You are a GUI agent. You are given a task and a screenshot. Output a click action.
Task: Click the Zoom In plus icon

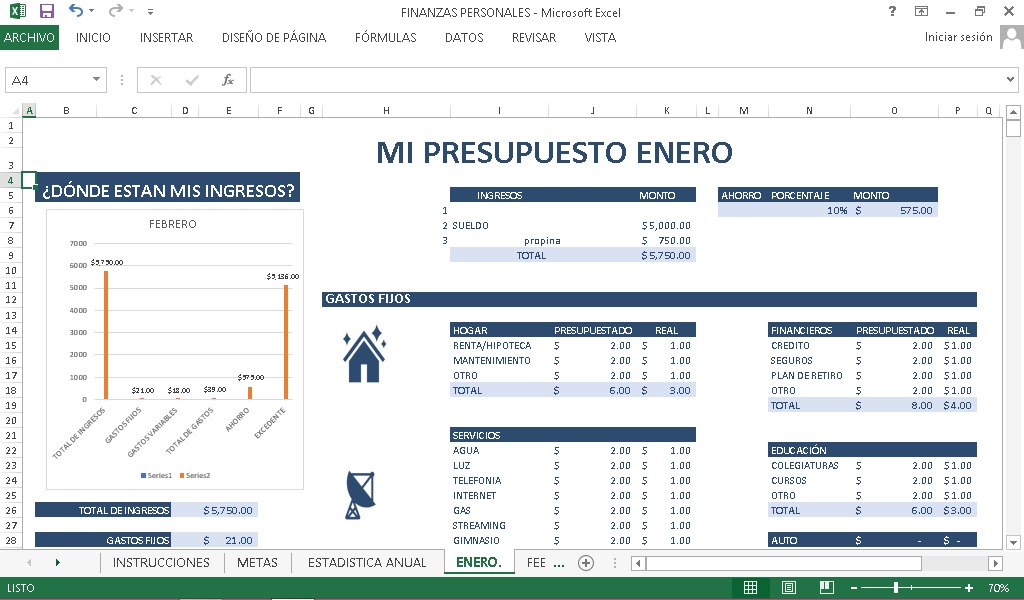967,587
